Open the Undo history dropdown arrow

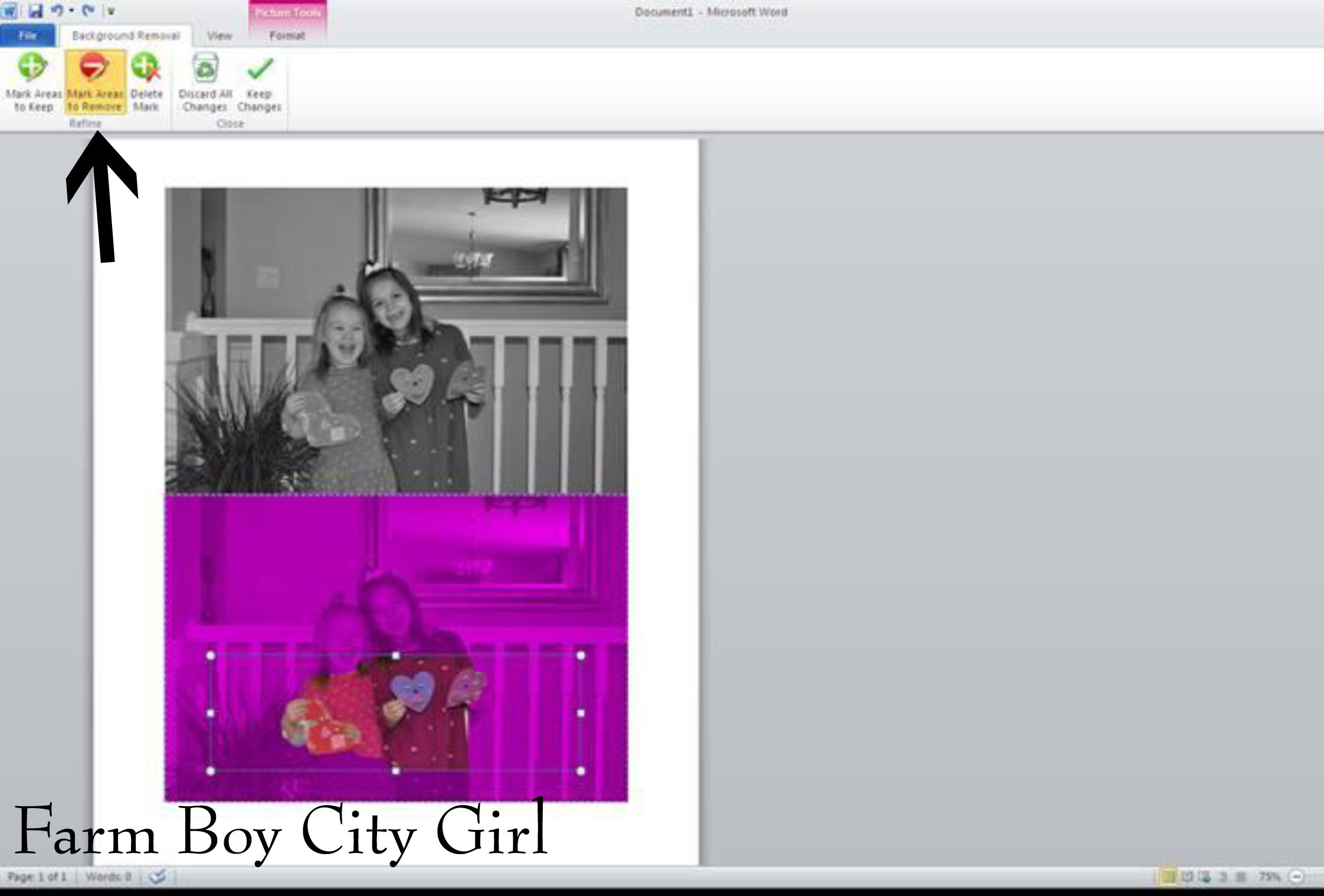[71, 11]
